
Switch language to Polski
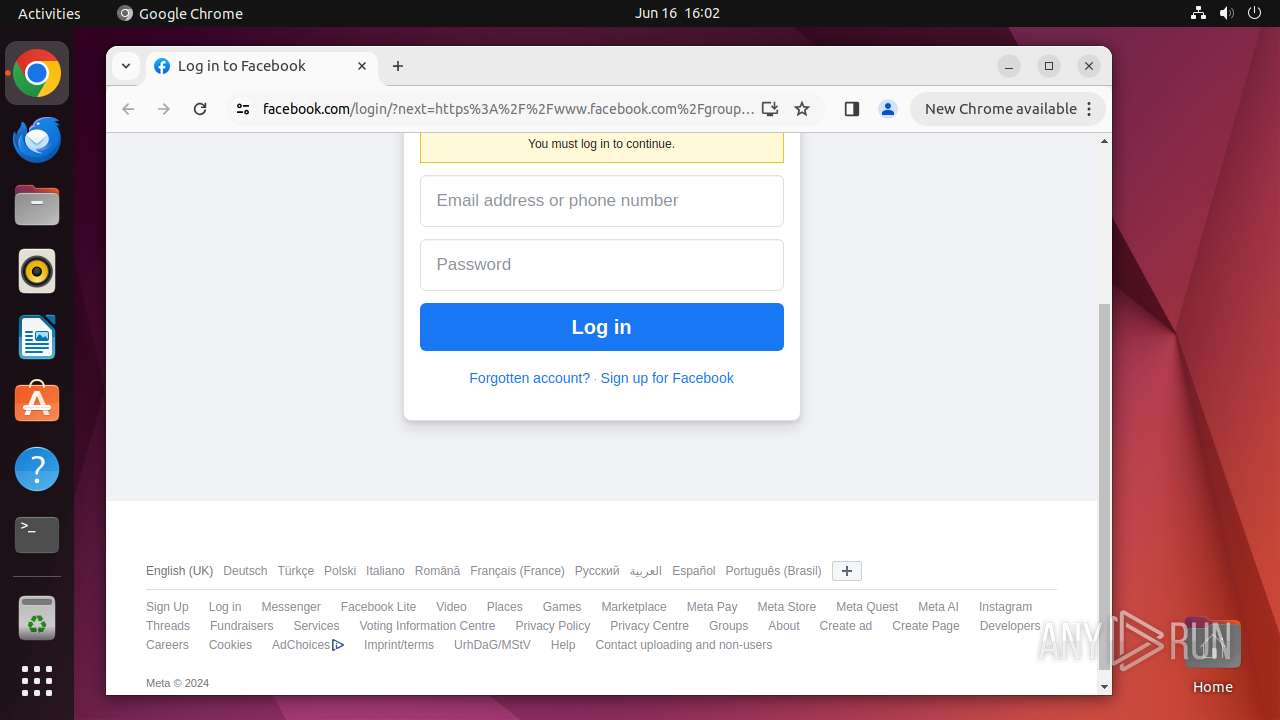pyautogui.click(x=340, y=571)
